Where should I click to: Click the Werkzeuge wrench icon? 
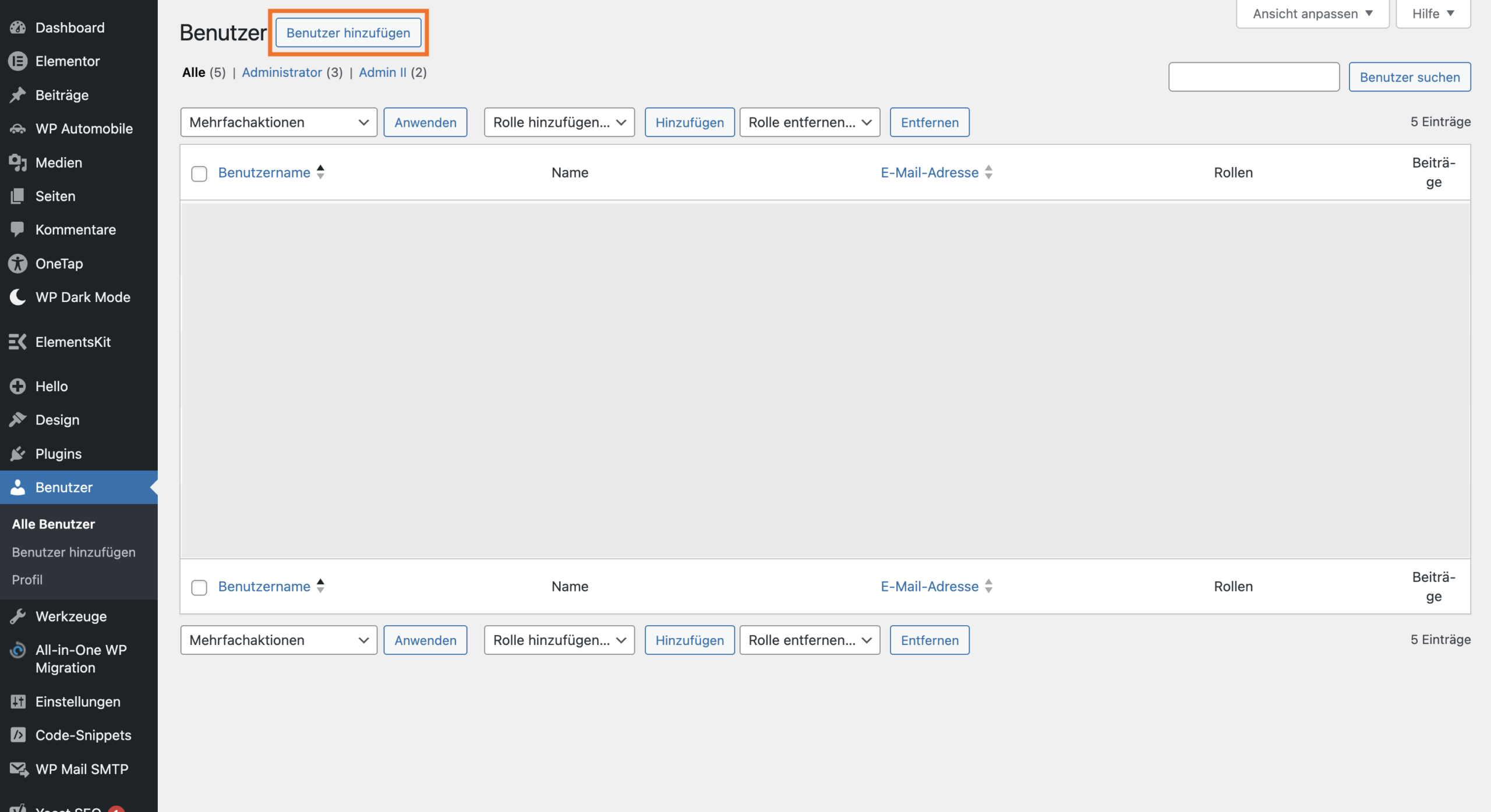[x=18, y=616]
